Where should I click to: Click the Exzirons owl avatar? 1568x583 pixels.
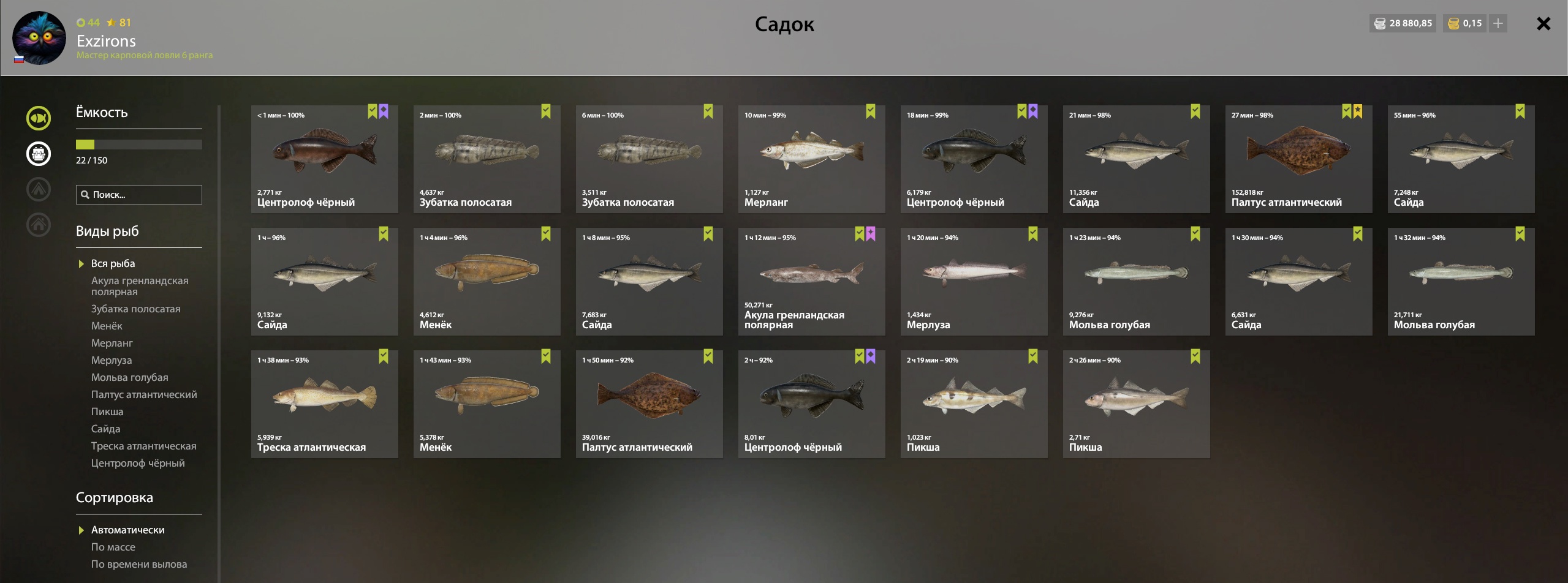(39, 38)
